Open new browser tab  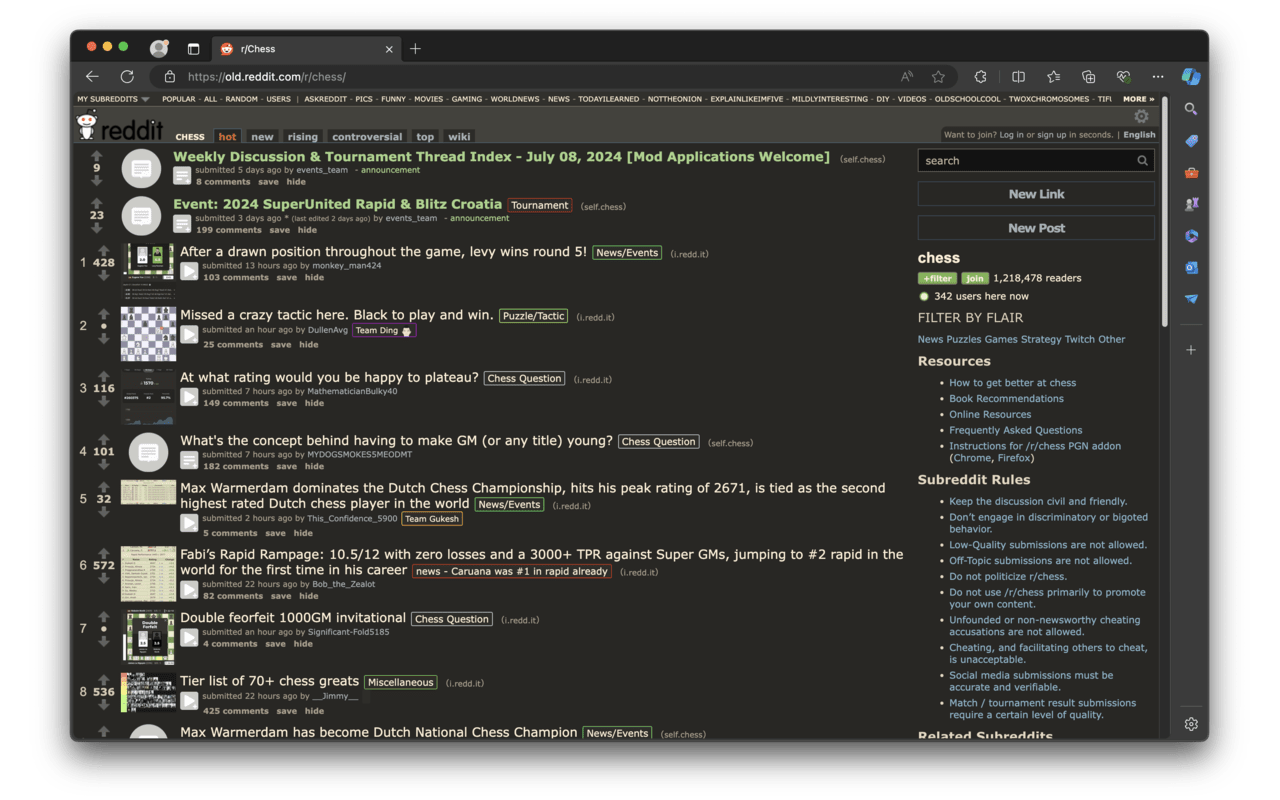tap(416, 48)
